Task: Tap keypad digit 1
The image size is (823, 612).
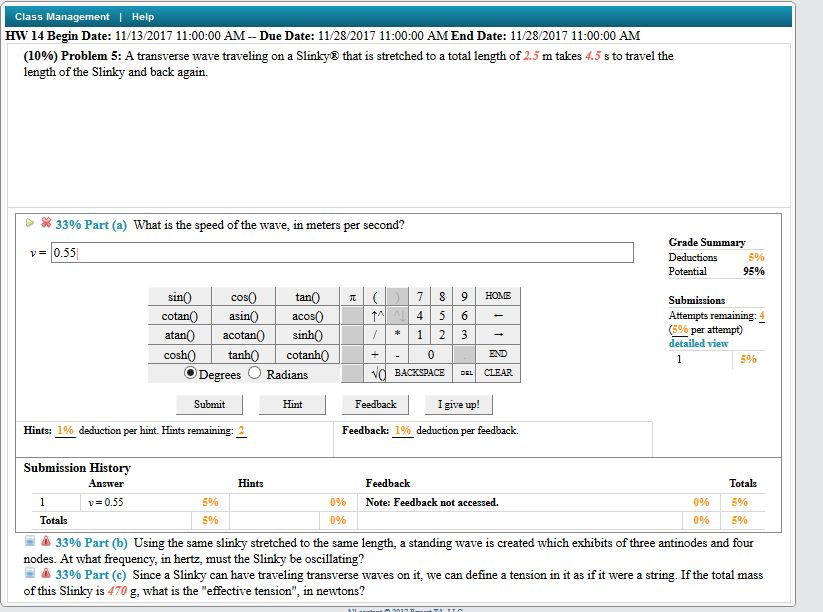Action: (420, 335)
